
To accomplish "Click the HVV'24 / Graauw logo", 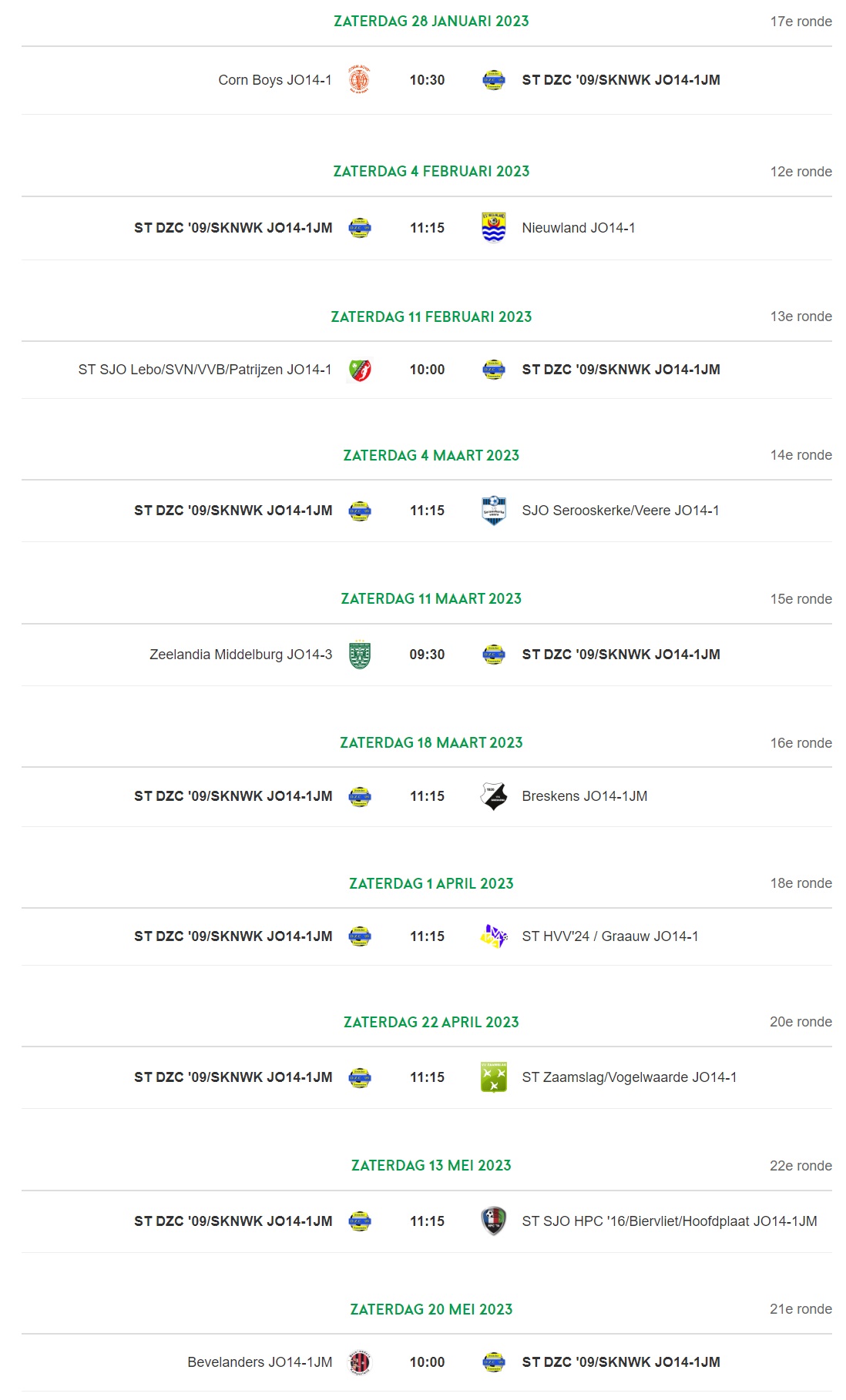I will 493,936.
